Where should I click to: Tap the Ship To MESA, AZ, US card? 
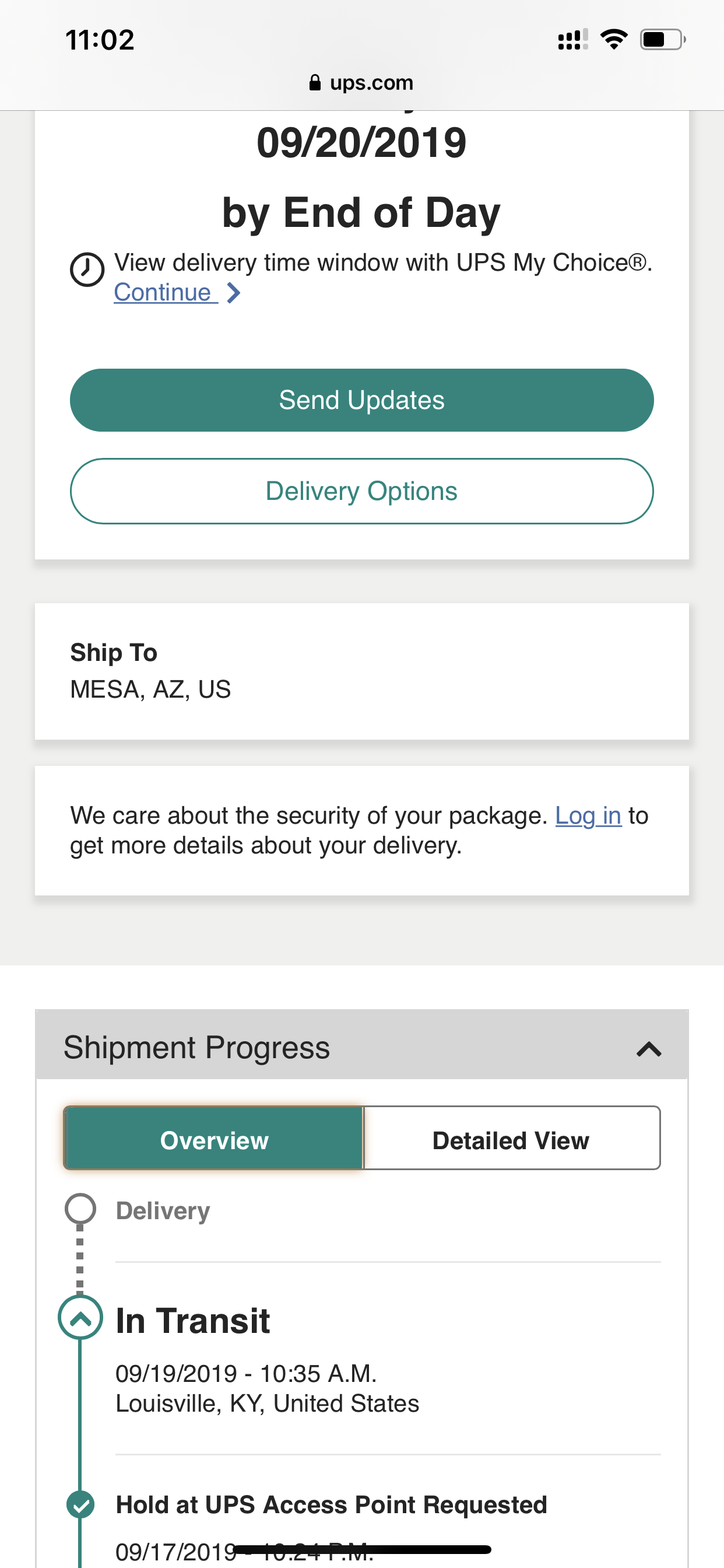coord(362,671)
